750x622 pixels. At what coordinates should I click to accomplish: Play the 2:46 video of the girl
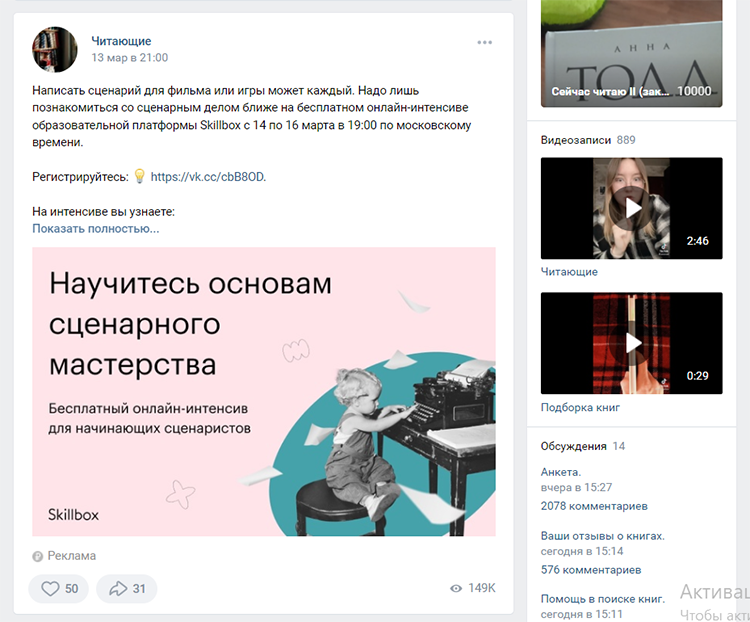tap(631, 208)
